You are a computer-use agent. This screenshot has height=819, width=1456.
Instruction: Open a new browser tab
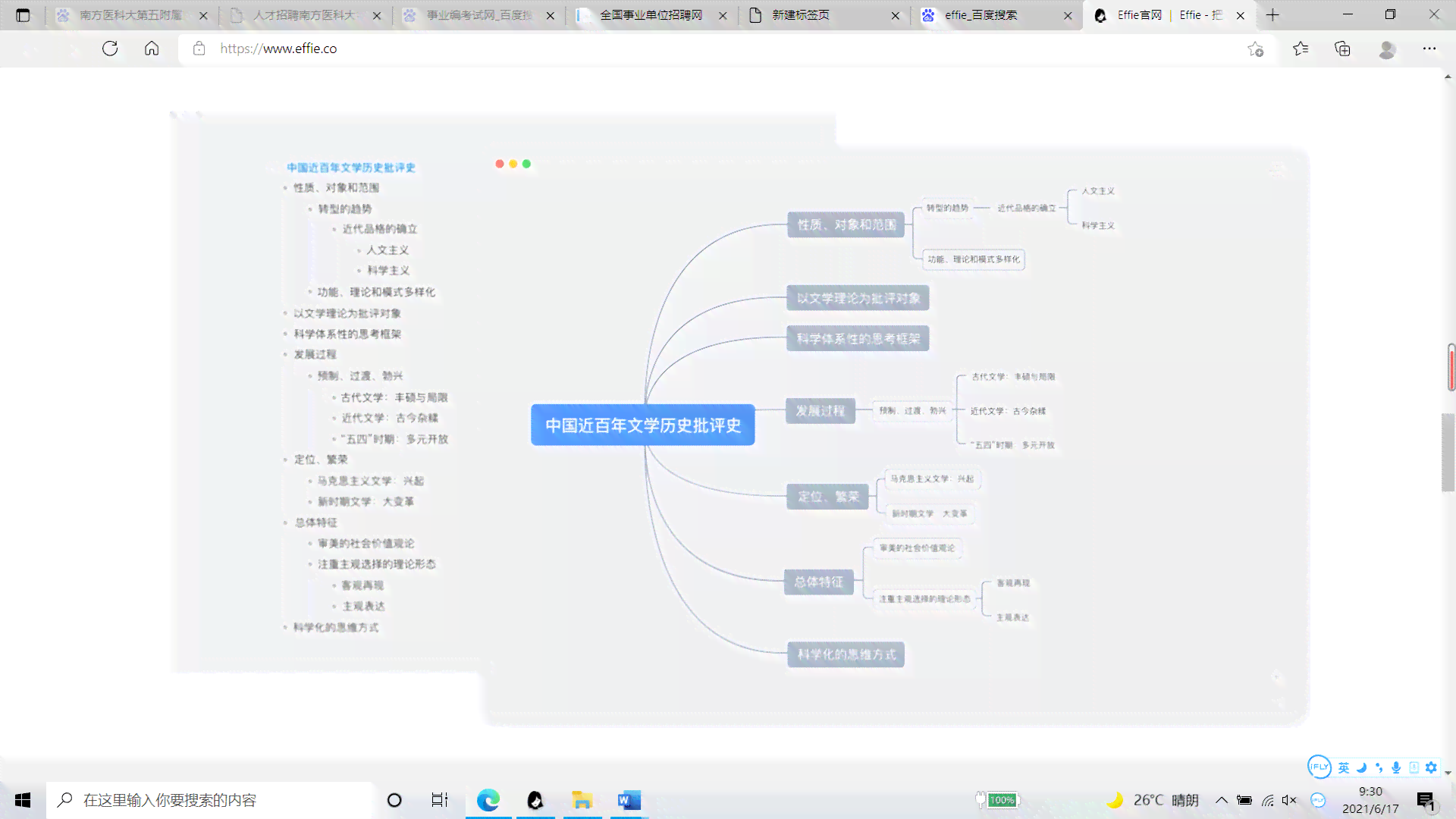click(1272, 15)
